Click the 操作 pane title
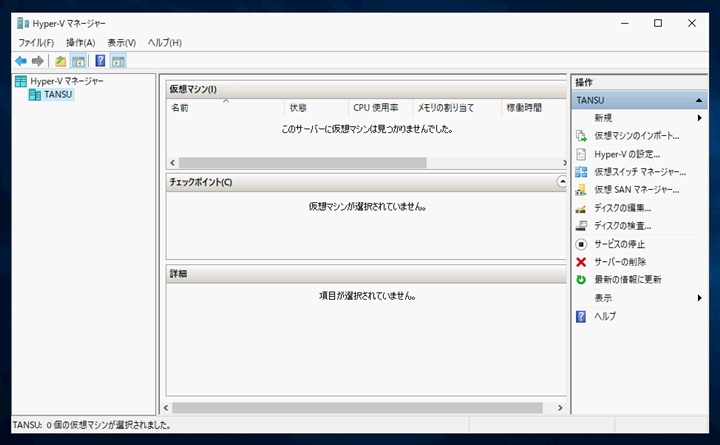Image resolution: width=720 pixels, height=445 pixels. pos(584,83)
